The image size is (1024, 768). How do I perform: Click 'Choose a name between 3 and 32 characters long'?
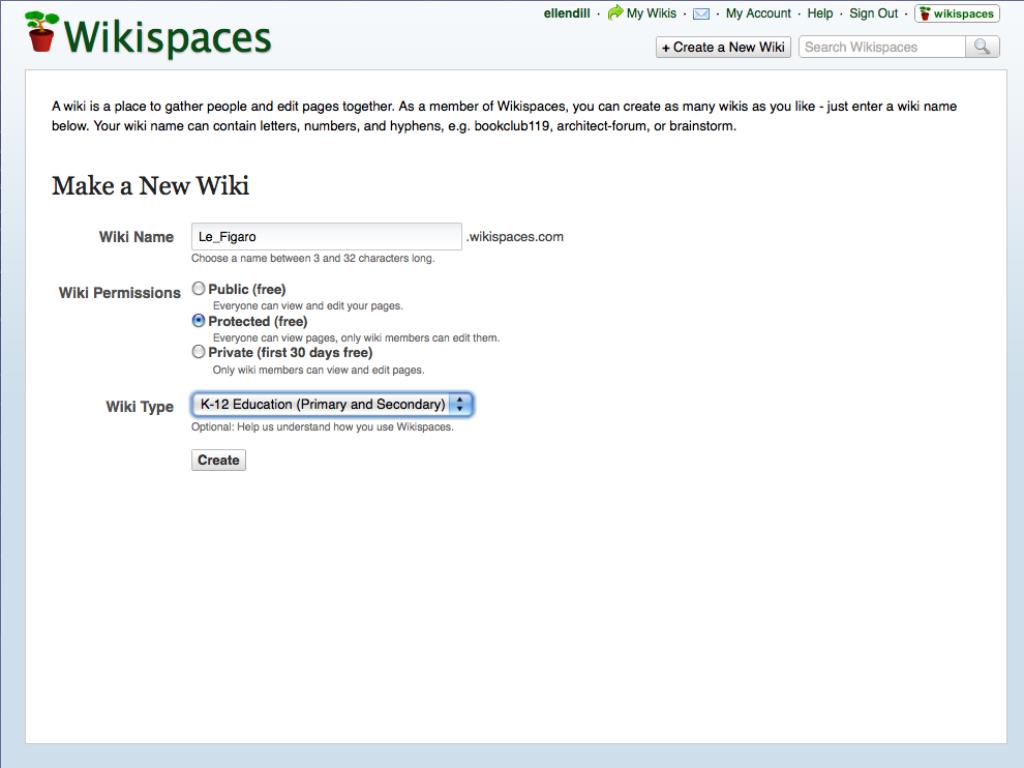click(313, 258)
